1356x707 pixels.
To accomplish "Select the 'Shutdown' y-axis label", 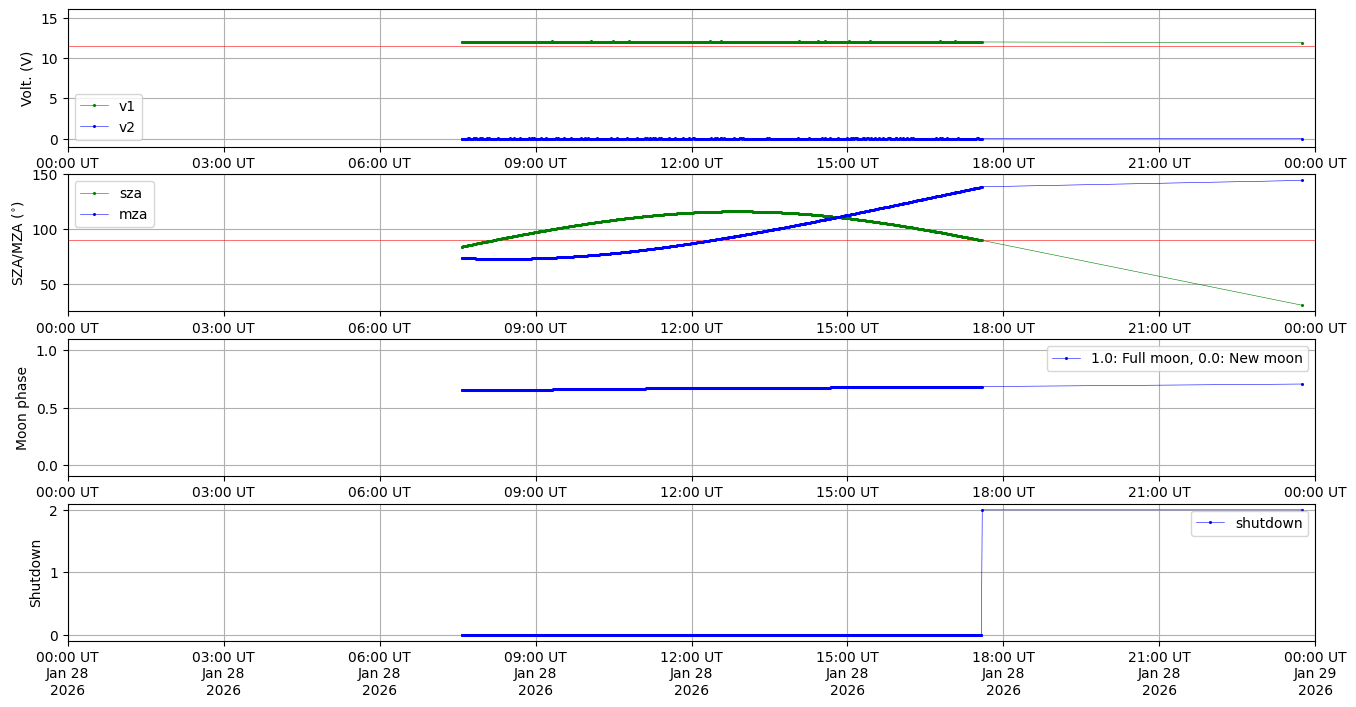I will pyautogui.click(x=35, y=573).
